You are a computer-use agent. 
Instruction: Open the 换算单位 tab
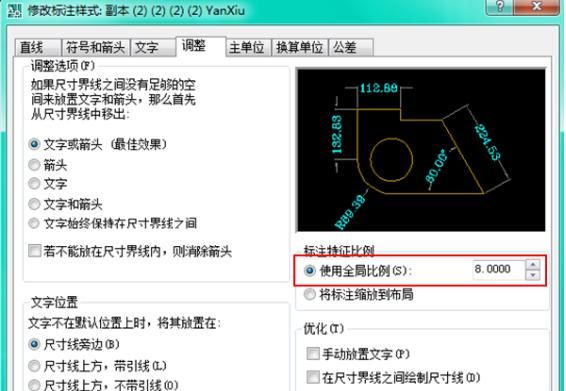pyautogui.click(x=300, y=47)
